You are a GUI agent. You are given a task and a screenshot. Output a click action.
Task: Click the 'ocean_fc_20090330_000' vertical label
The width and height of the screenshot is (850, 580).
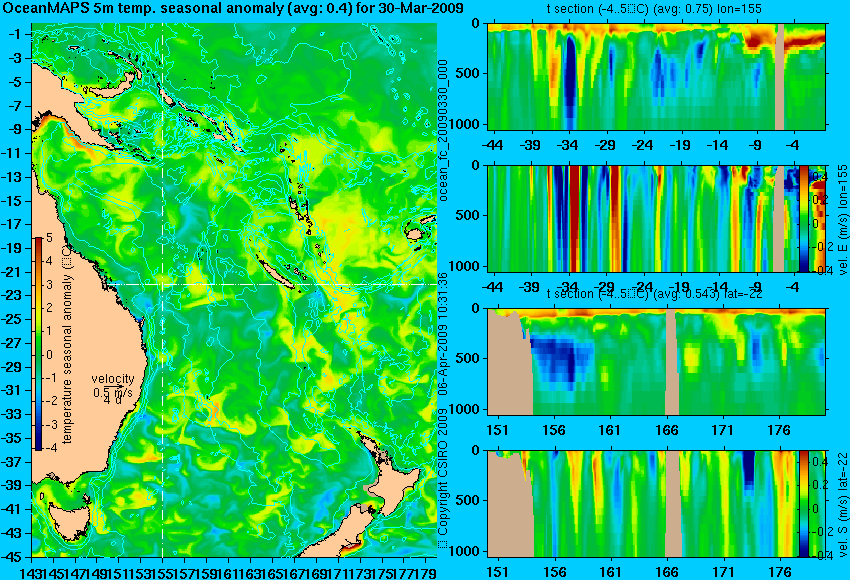(443, 130)
